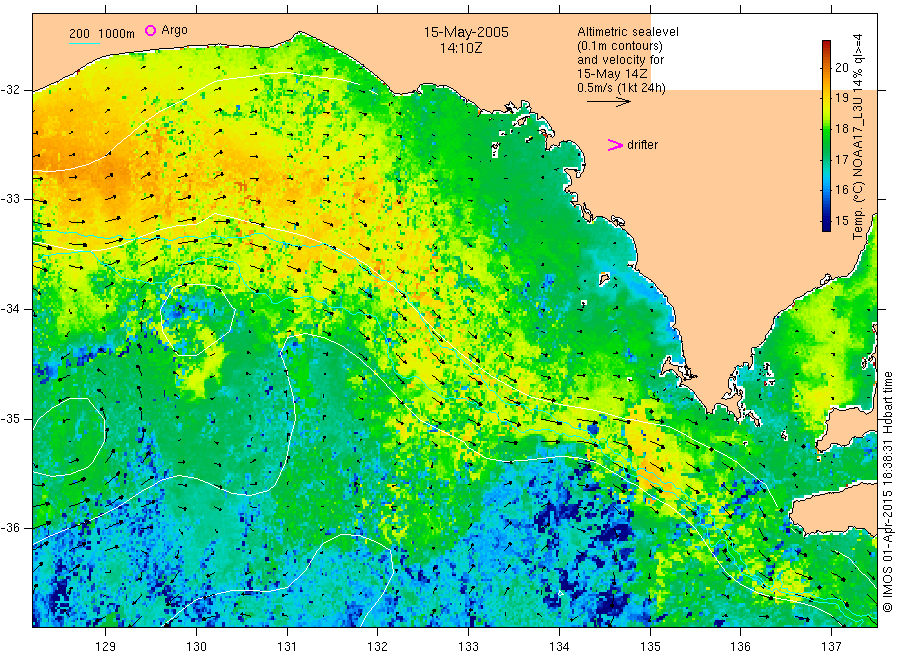
Task: Select the date text 15-May-2005
Action: click(x=466, y=32)
